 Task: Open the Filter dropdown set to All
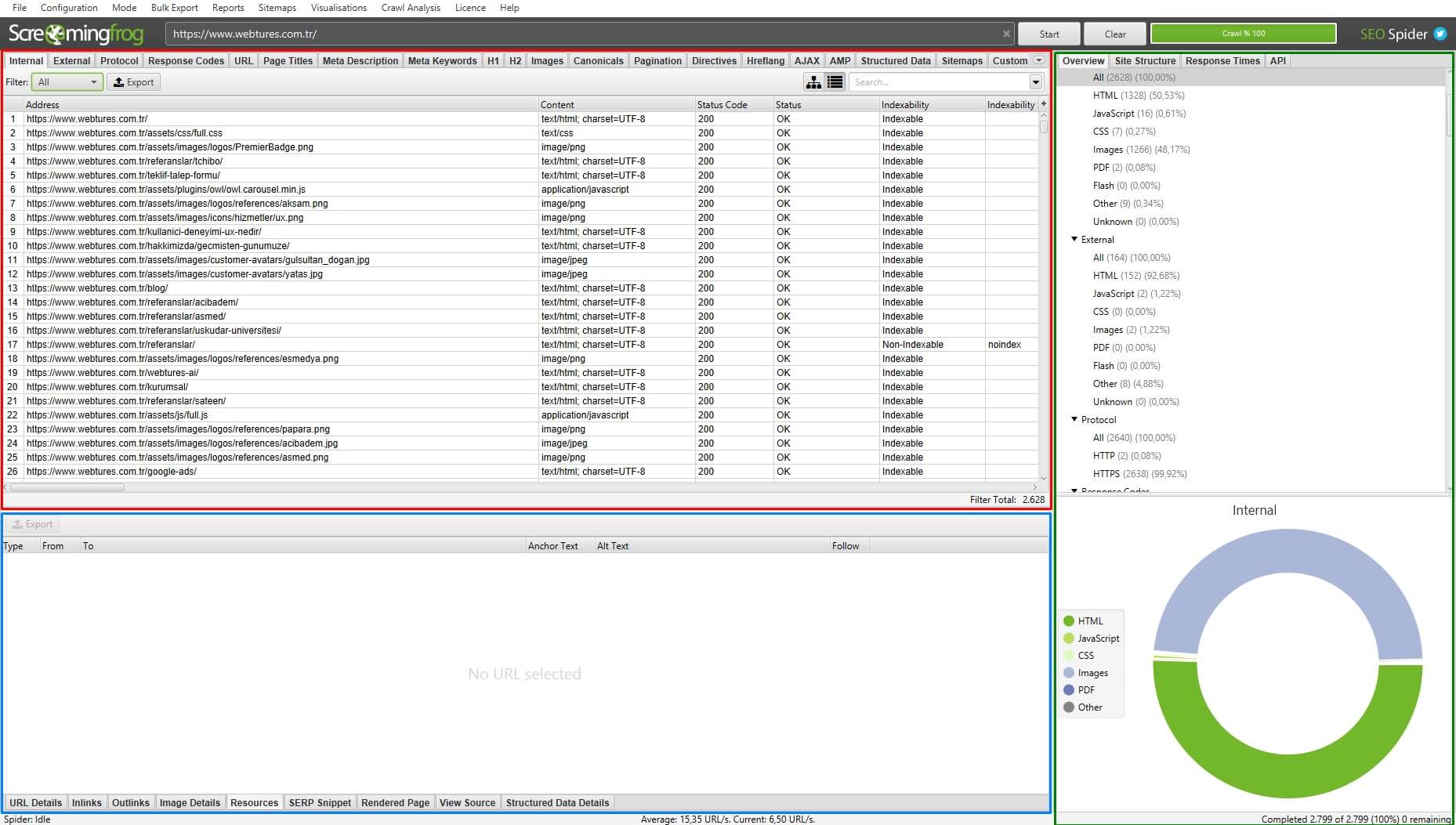(67, 82)
